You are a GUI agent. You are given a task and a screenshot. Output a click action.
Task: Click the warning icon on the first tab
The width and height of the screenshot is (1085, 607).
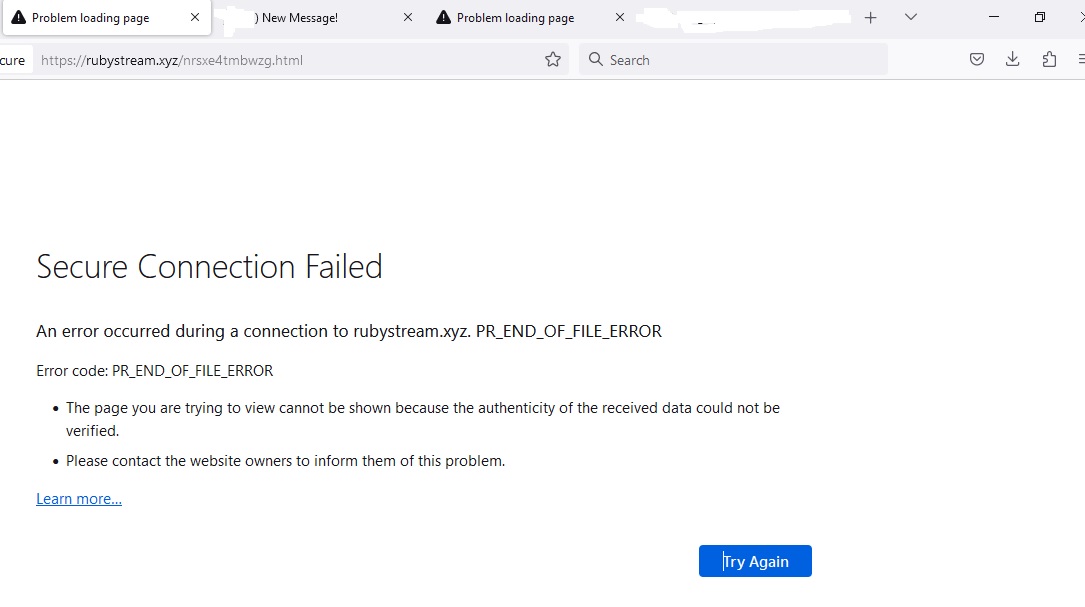(18, 18)
